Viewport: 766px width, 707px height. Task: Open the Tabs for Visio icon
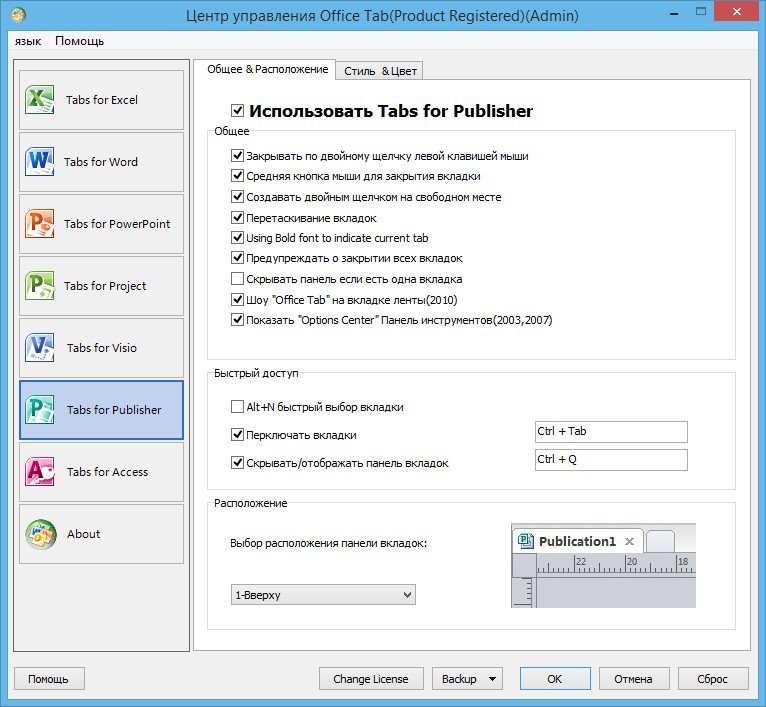click(x=41, y=348)
